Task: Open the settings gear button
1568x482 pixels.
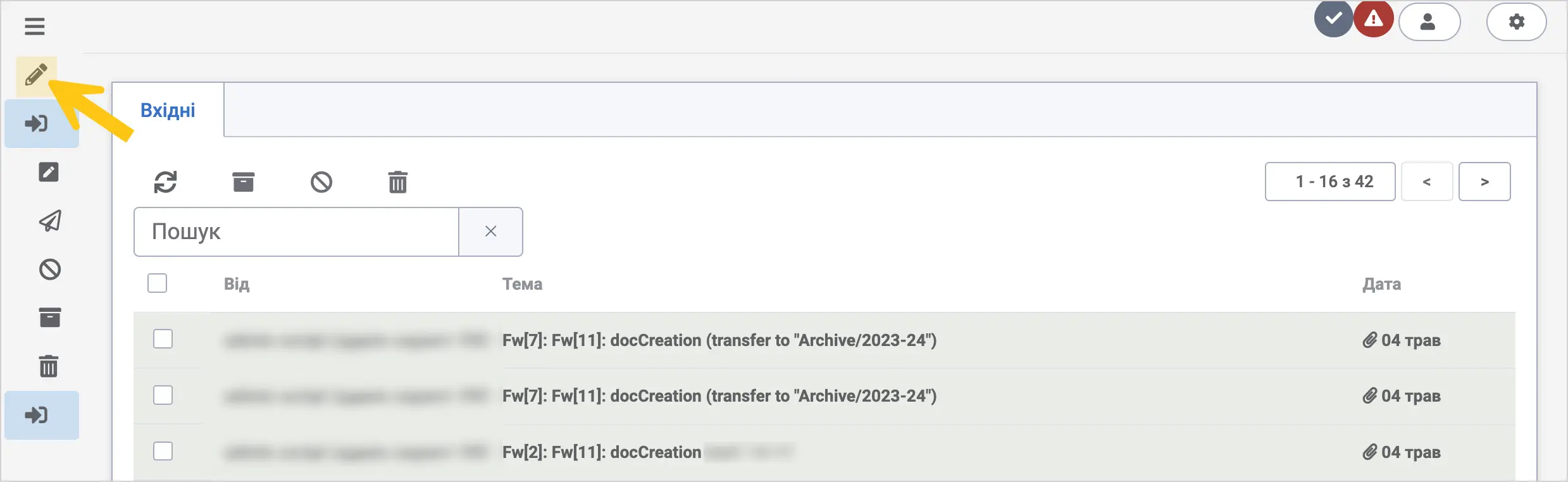Action: click(x=1517, y=22)
